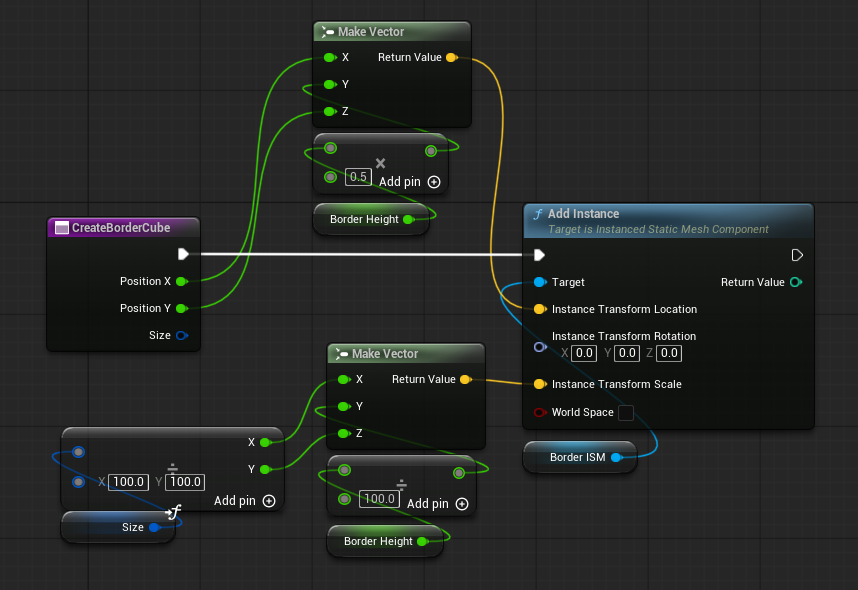Screen dimensions: 858x590
Task: Click the Add Instance execution input pin
Action: coord(540,254)
